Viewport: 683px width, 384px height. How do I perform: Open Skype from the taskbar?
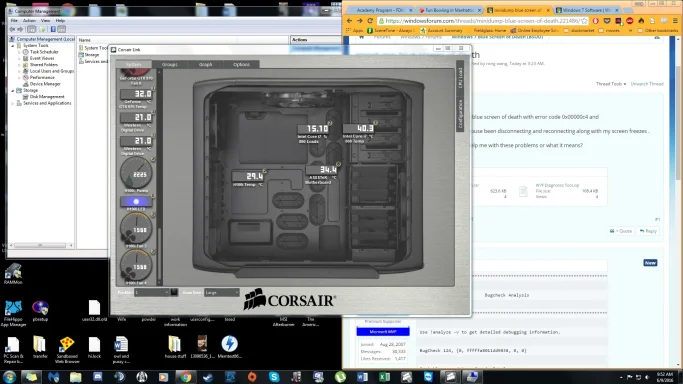pos(274,377)
